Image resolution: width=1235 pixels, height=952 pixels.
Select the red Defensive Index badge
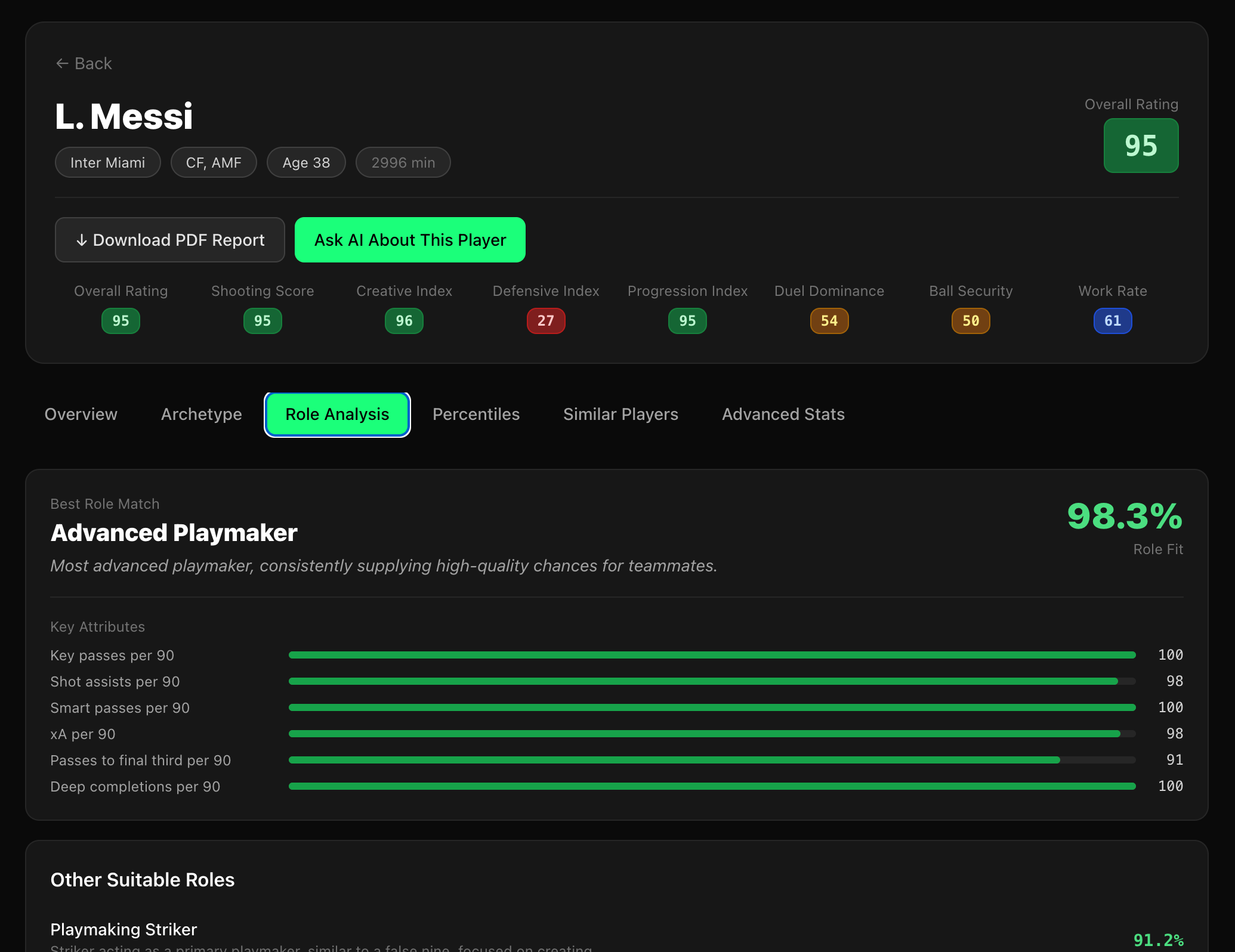tap(545, 320)
